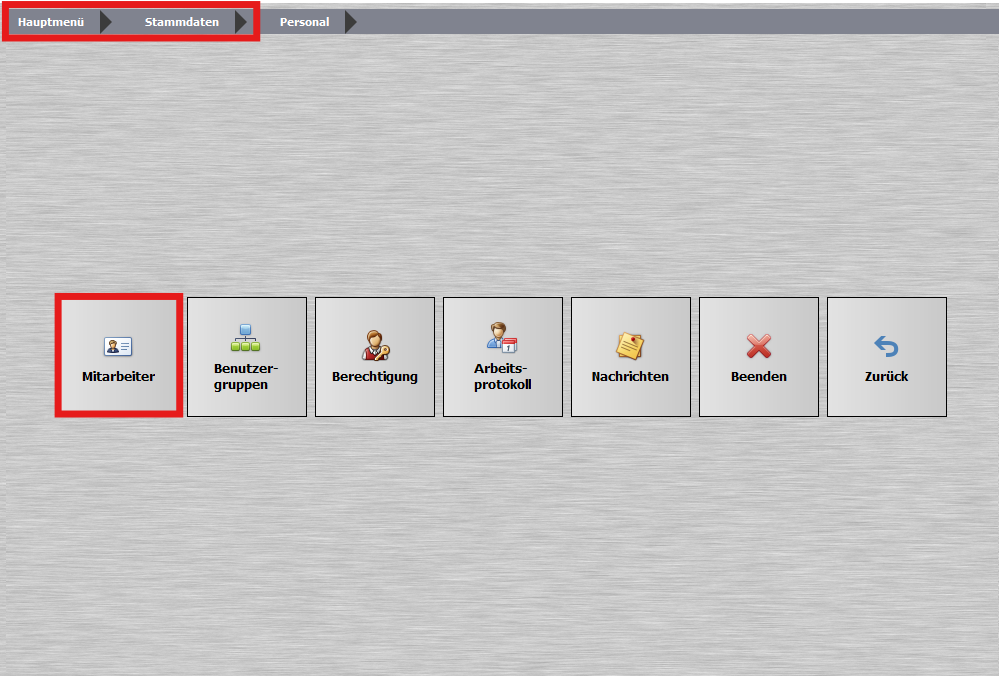Click the Berechtigung user-with-key icon
This screenshot has width=999, height=676.
[x=374, y=345]
